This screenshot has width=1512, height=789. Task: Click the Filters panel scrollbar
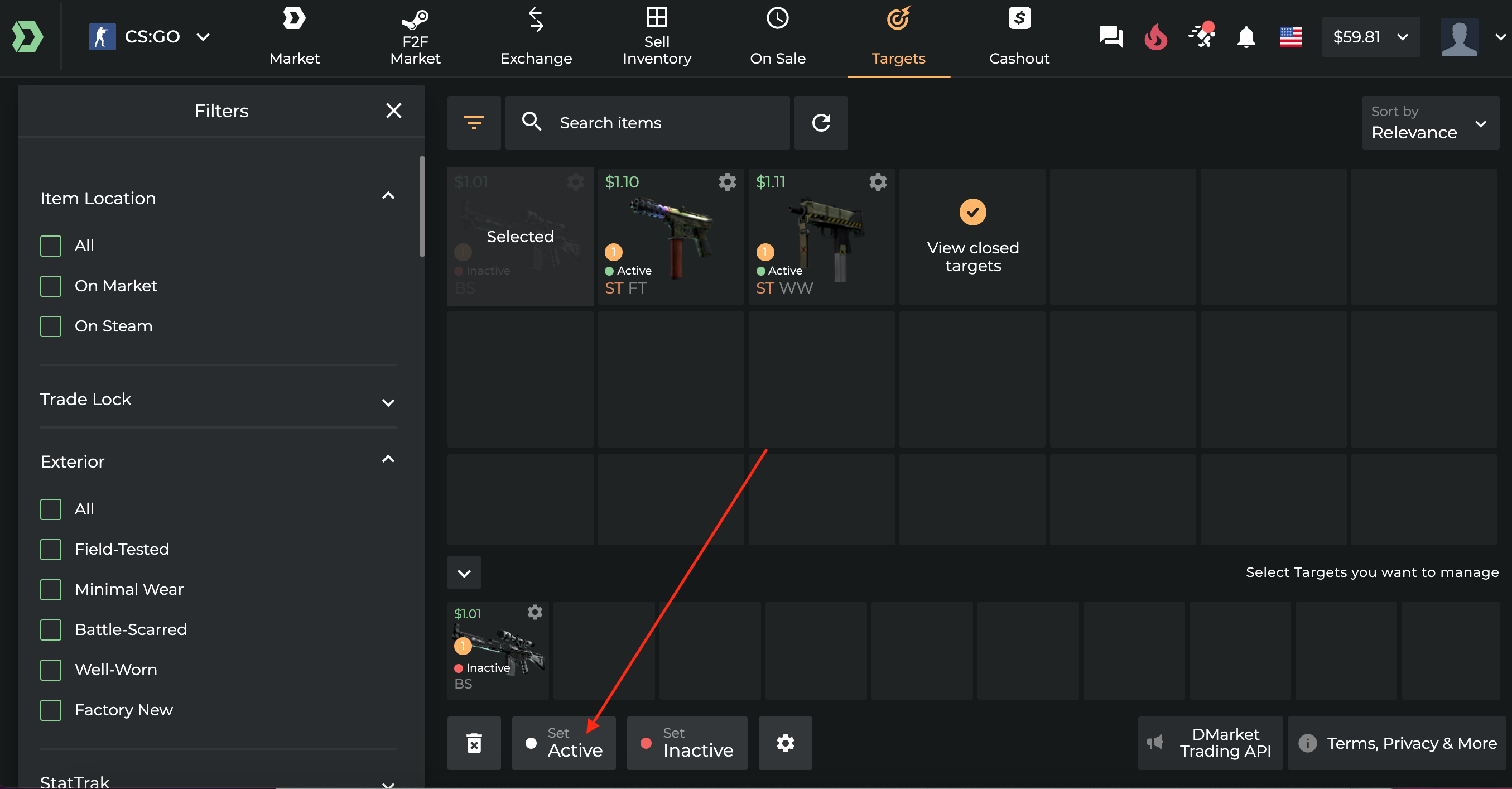coord(421,206)
